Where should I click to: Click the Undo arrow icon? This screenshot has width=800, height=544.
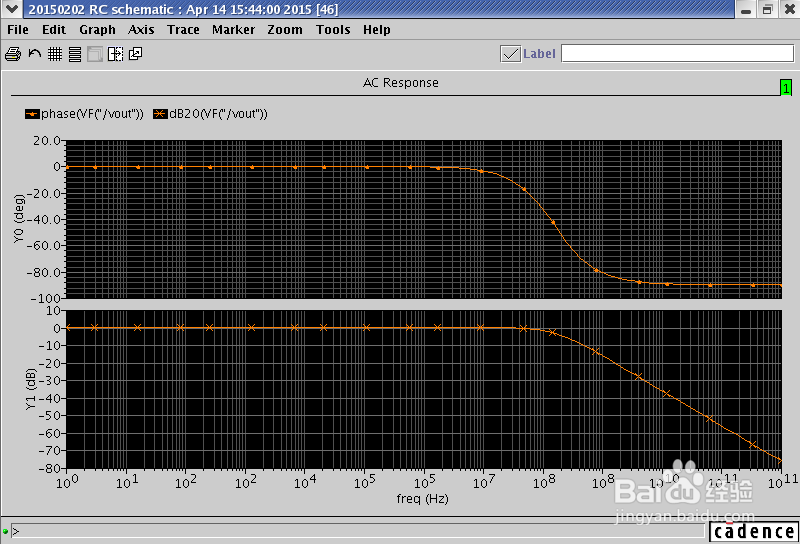coord(35,54)
